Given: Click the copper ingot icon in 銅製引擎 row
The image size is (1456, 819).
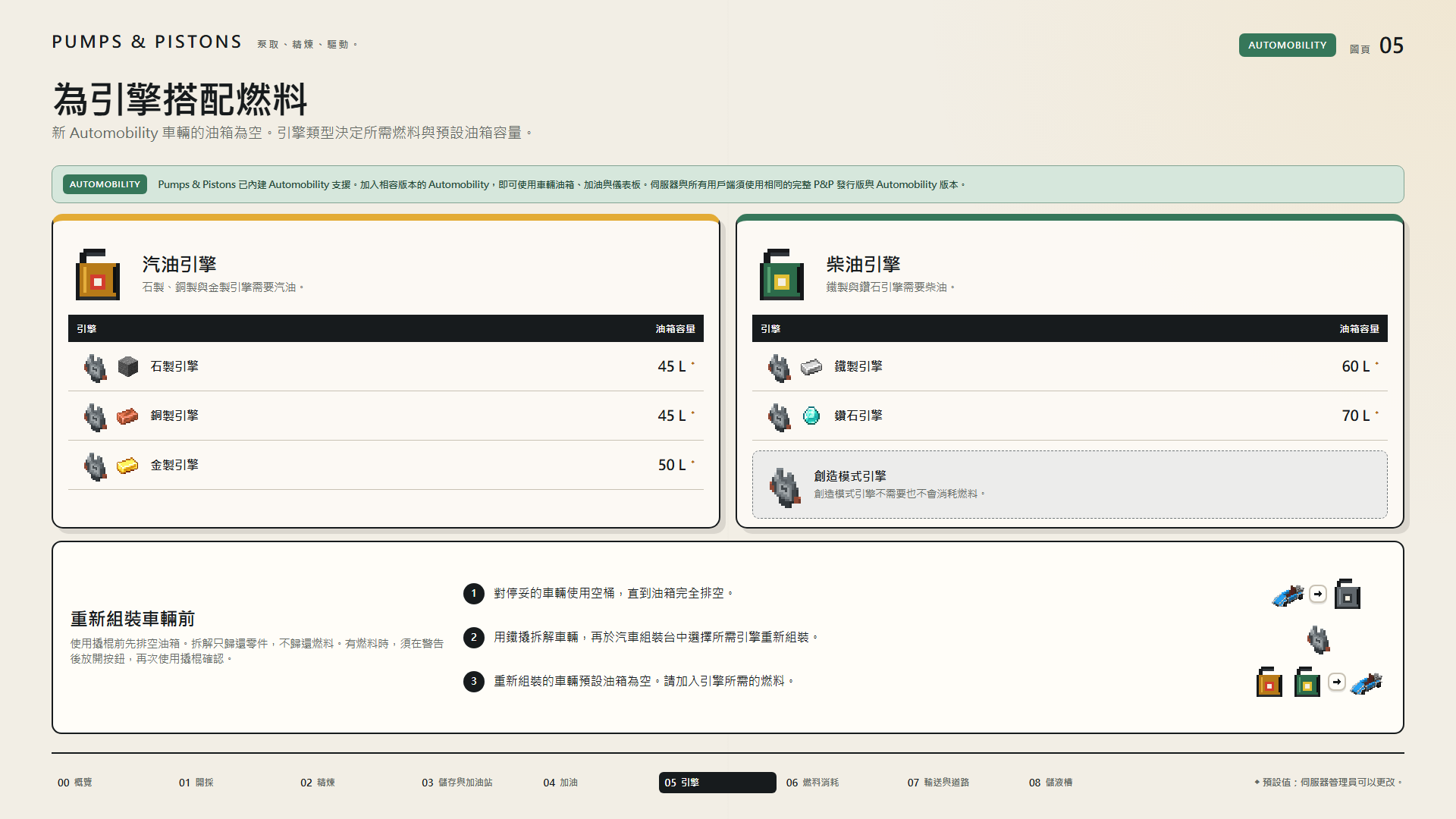Looking at the screenshot, I should pyautogui.click(x=127, y=416).
